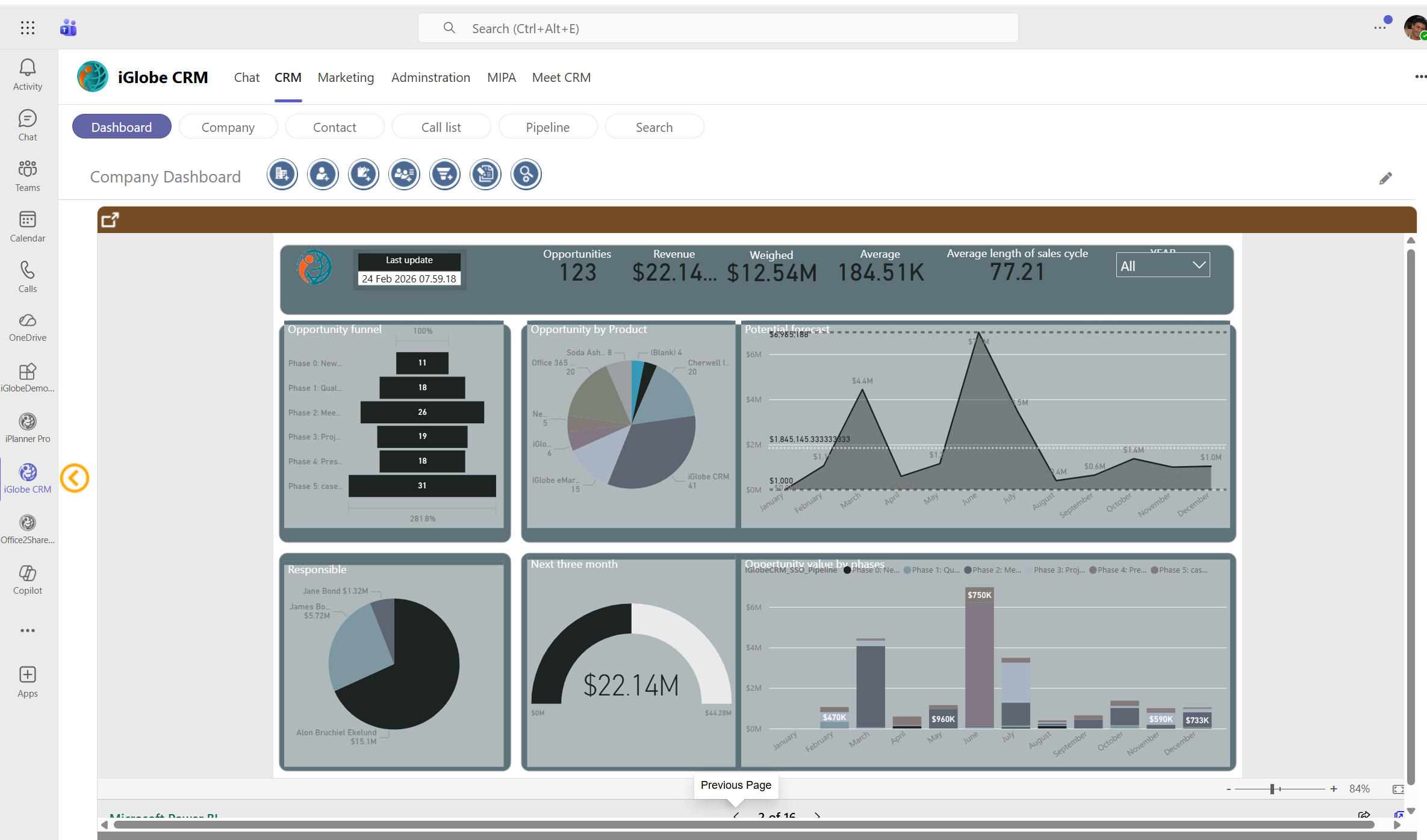Collapse panel with yellow back arrow
The image size is (1427, 840).
(x=75, y=478)
